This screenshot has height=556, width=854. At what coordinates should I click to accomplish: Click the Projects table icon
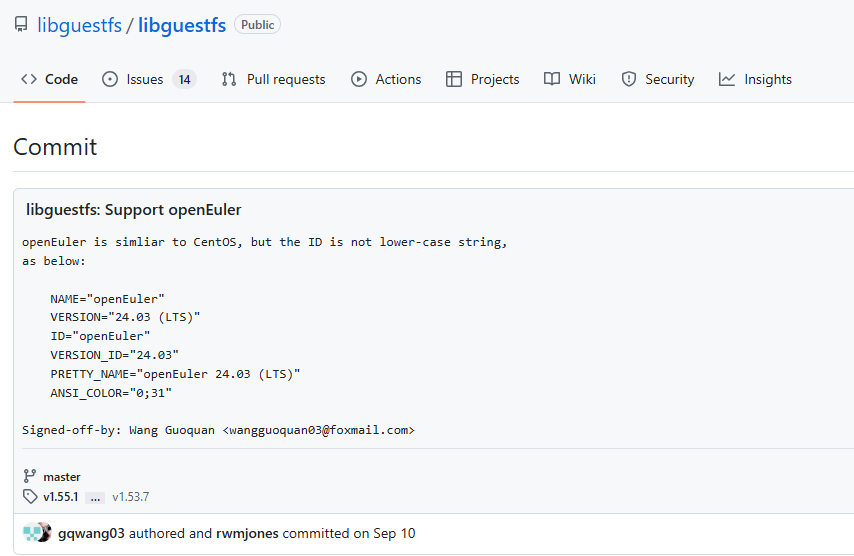click(454, 79)
